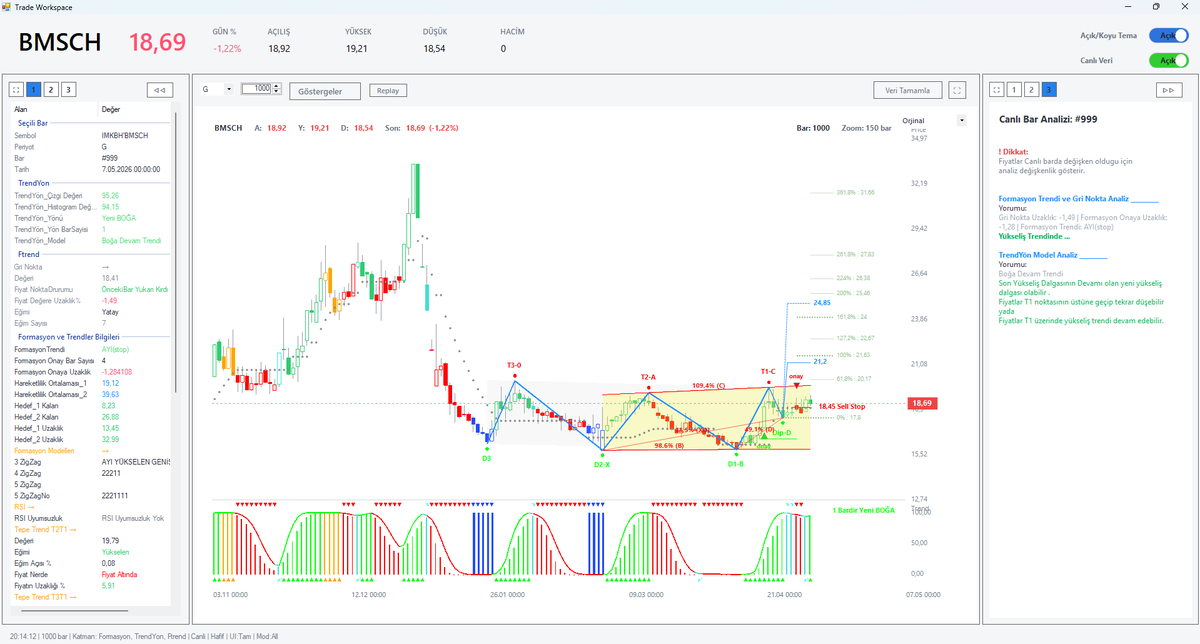
Task: Click the red 18,69 price tag on axis
Action: (x=920, y=403)
